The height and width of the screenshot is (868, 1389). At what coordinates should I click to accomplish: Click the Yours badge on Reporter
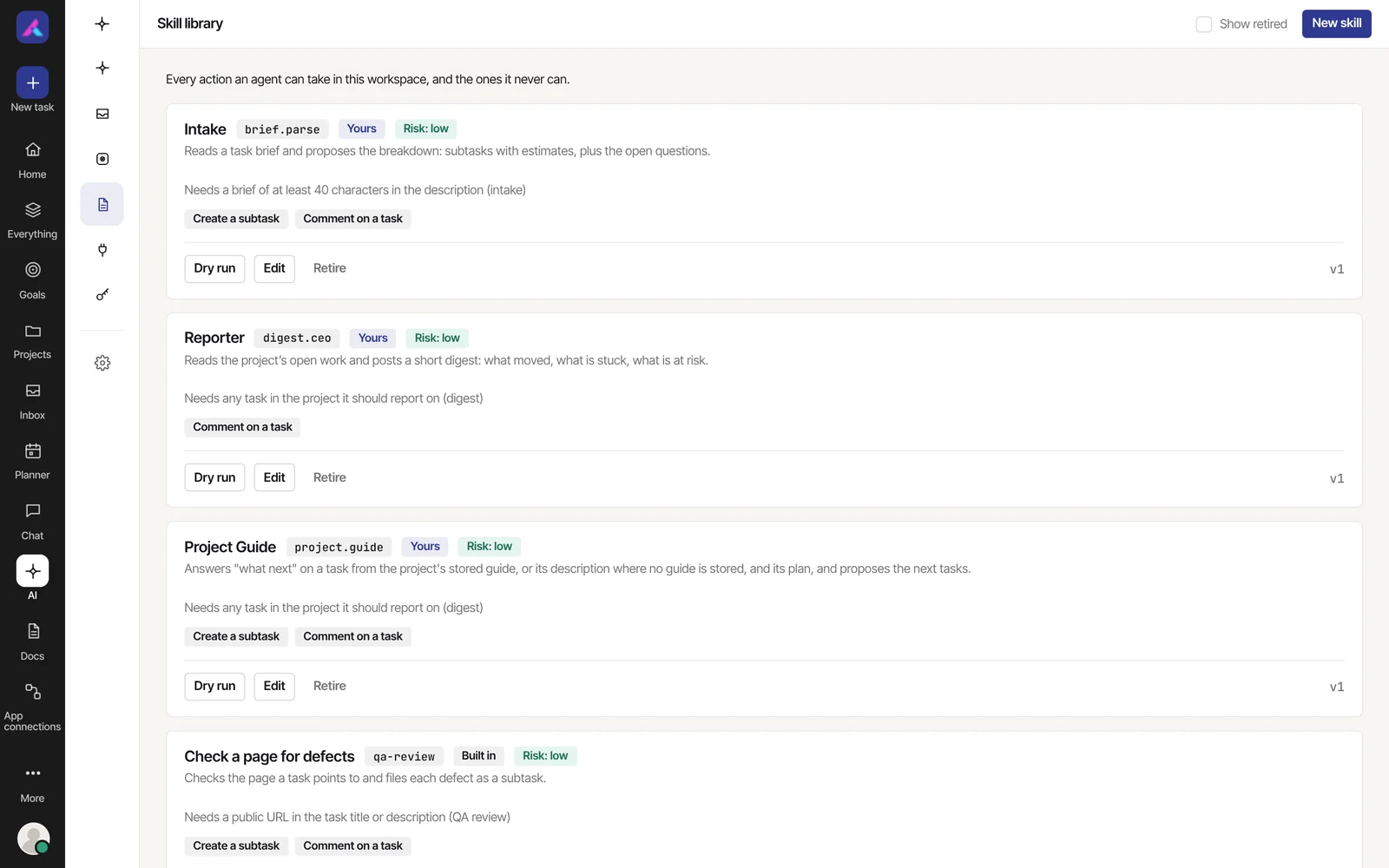pos(373,338)
